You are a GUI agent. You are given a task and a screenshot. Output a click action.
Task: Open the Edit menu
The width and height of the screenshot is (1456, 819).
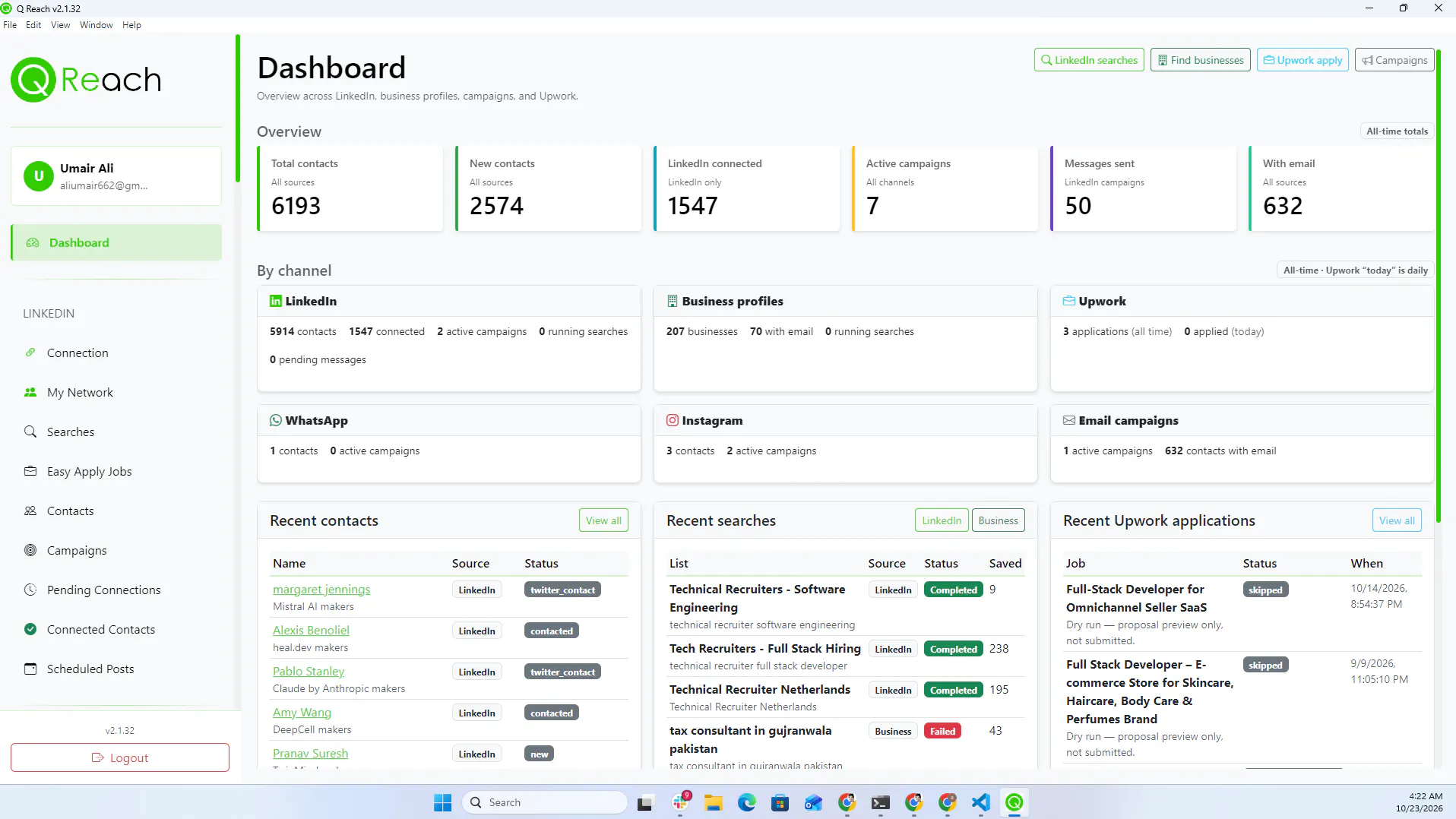point(33,25)
